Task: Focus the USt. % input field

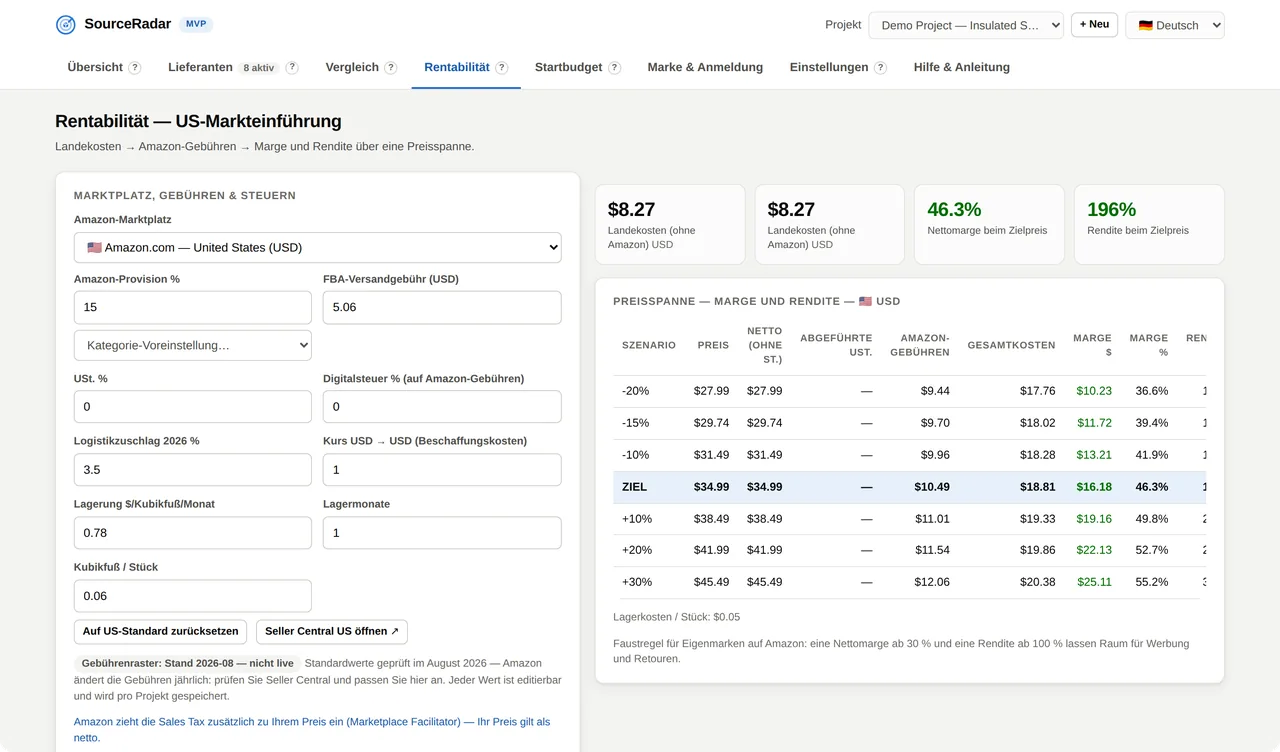Action: 193,406
